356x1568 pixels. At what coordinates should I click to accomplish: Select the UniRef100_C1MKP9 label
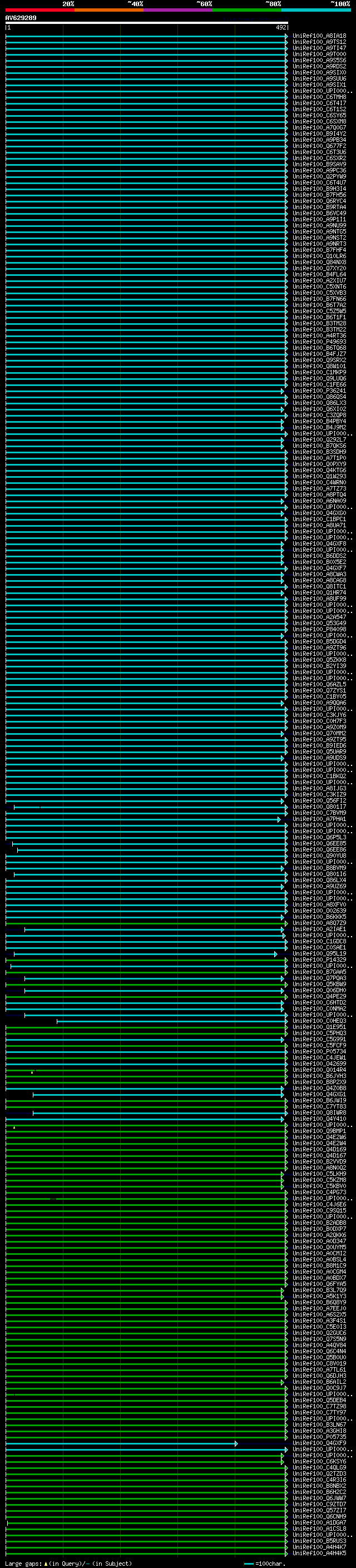319,373
